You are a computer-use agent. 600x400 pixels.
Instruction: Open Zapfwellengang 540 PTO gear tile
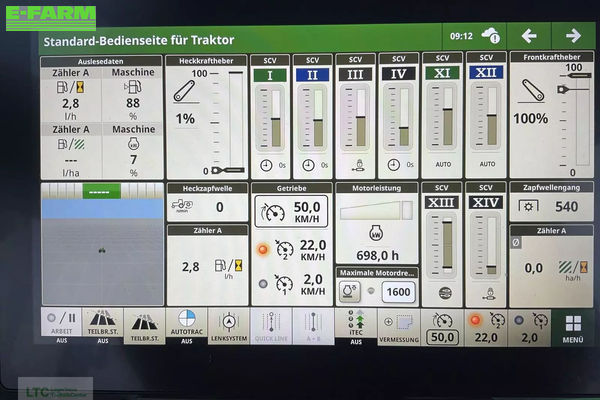(551, 201)
